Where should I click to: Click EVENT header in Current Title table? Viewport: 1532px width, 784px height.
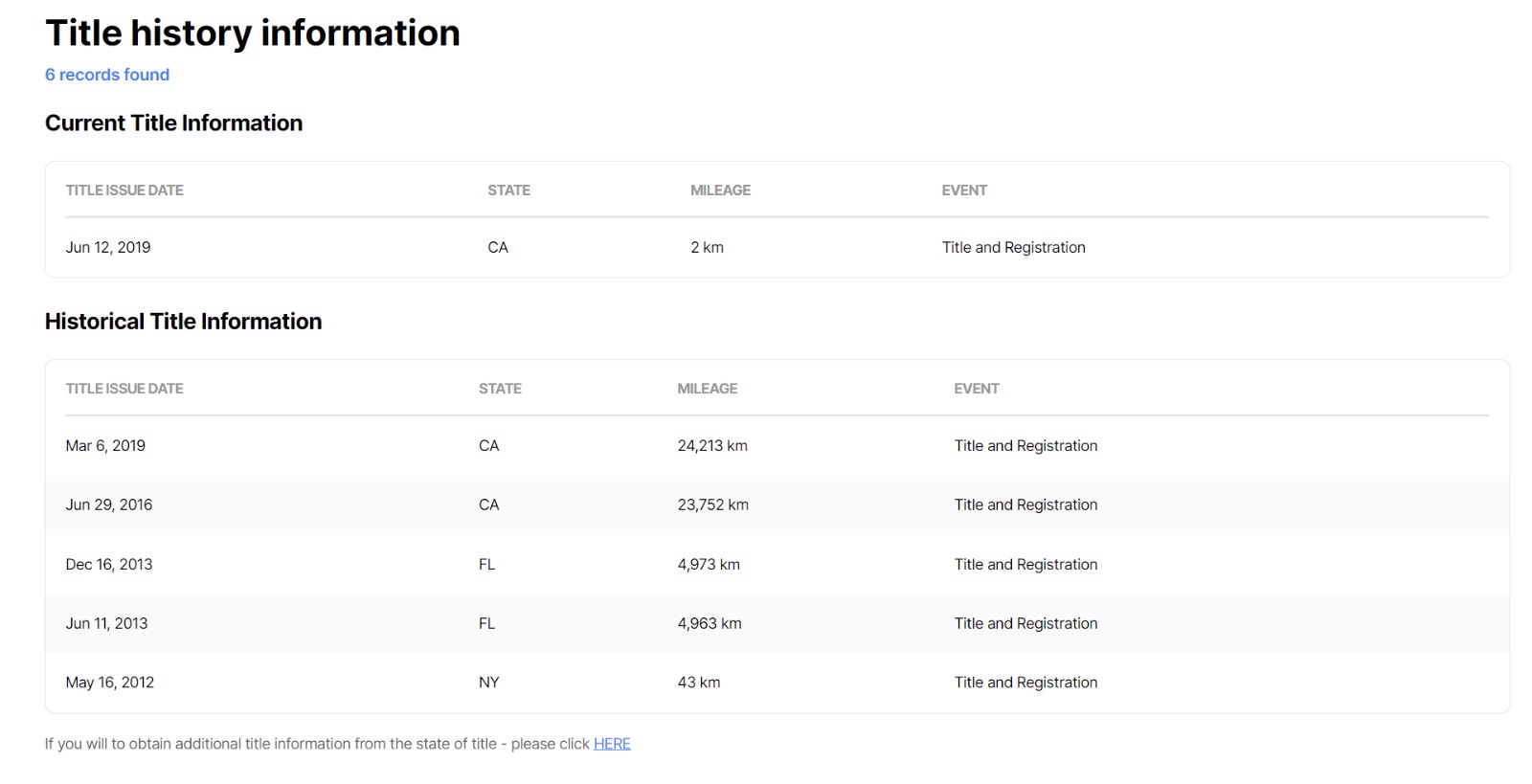pyautogui.click(x=964, y=190)
